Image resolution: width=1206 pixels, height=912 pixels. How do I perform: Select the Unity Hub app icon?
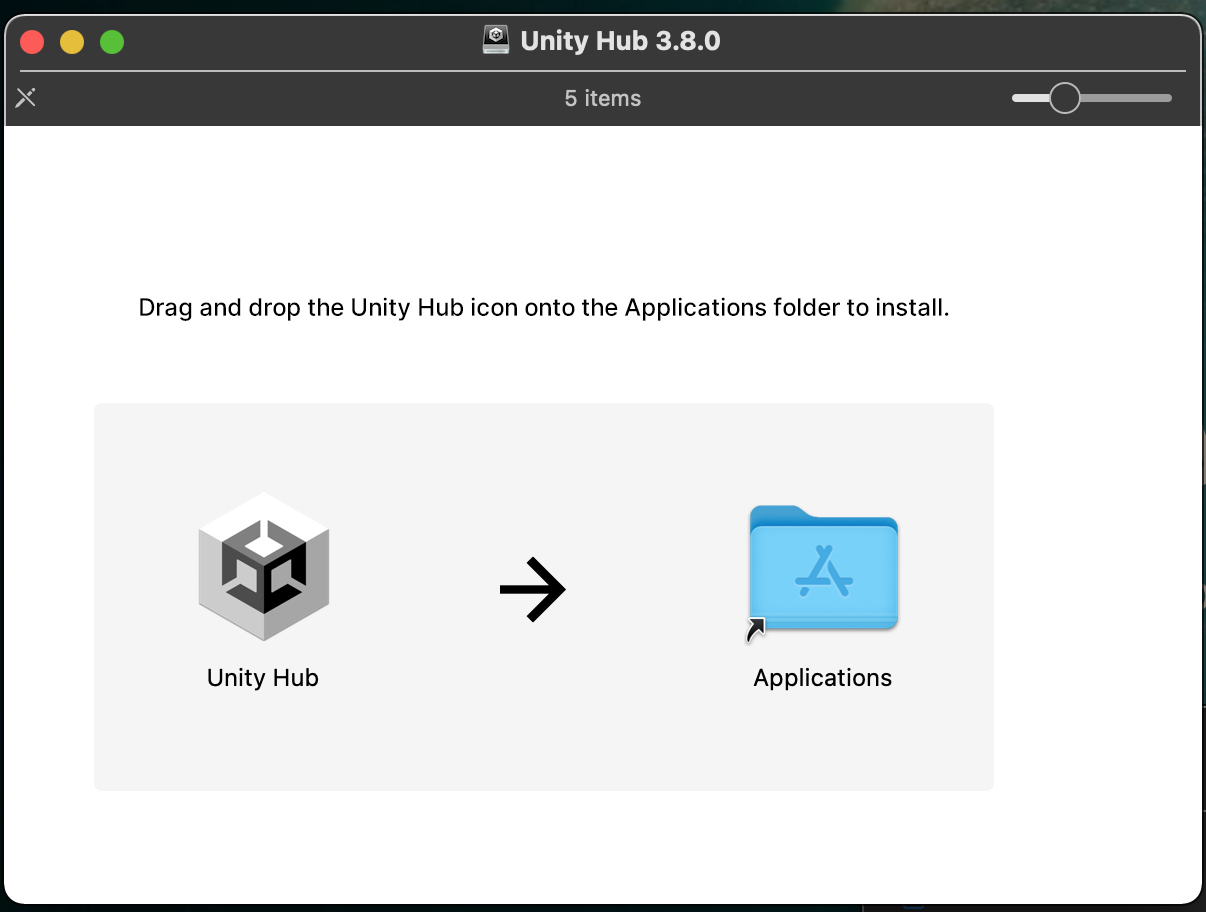pos(263,566)
